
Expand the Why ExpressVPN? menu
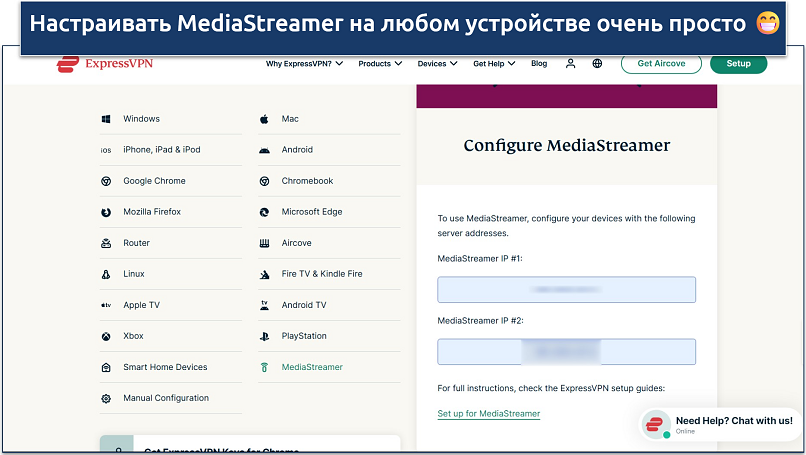[x=304, y=64]
